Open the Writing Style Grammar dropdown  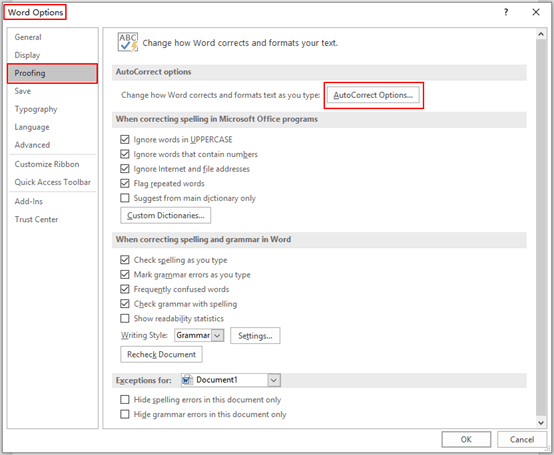click(218, 335)
